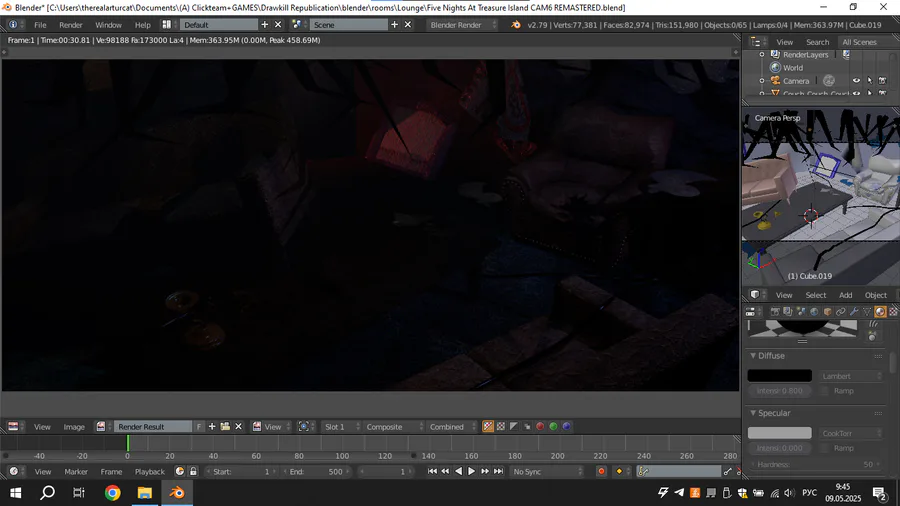The width and height of the screenshot is (900, 506).
Task: Open the Scene selector field
Action: click(349, 25)
